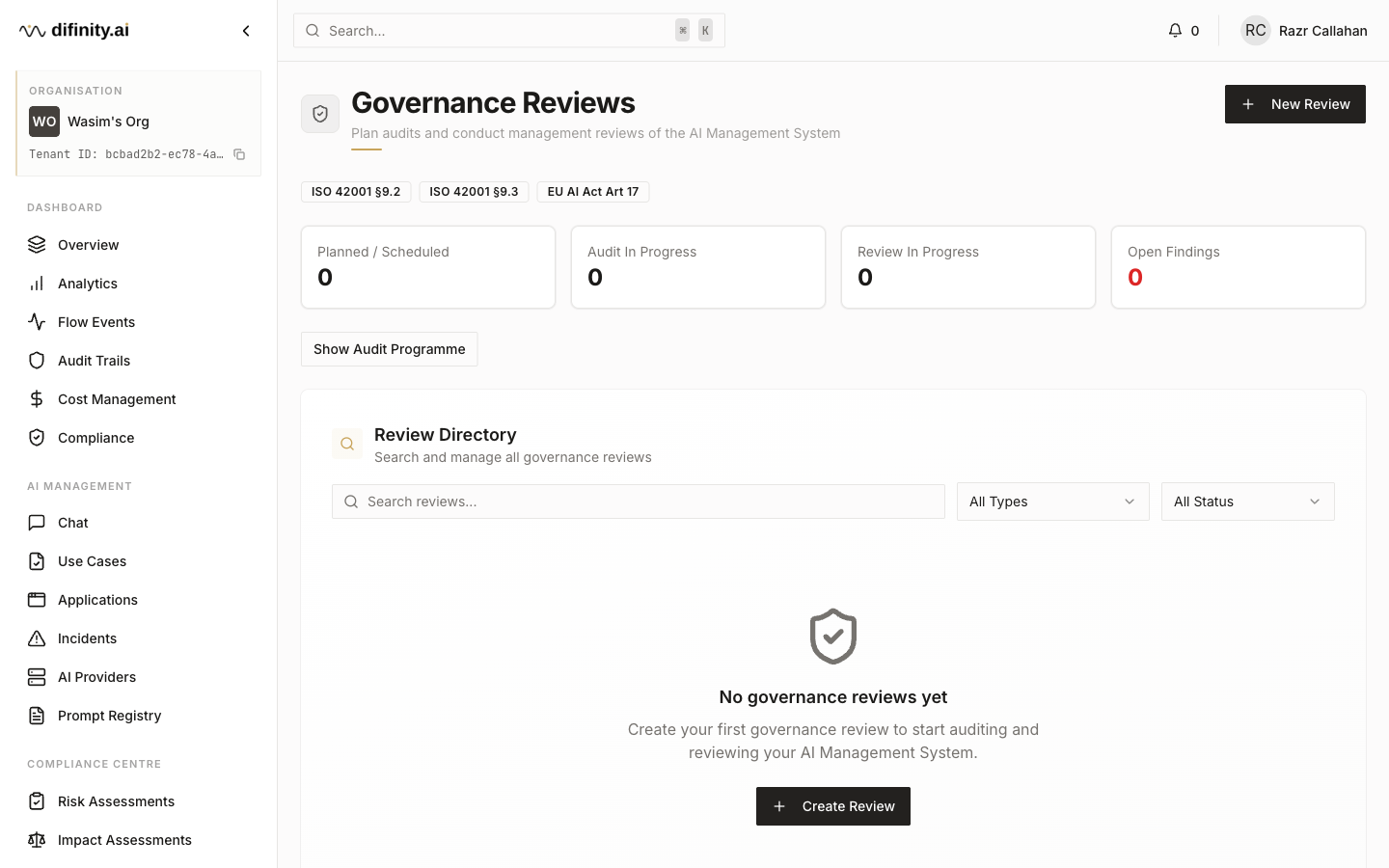The width and height of the screenshot is (1389, 868).
Task: Click the Review Directory heading
Action: coord(446,435)
